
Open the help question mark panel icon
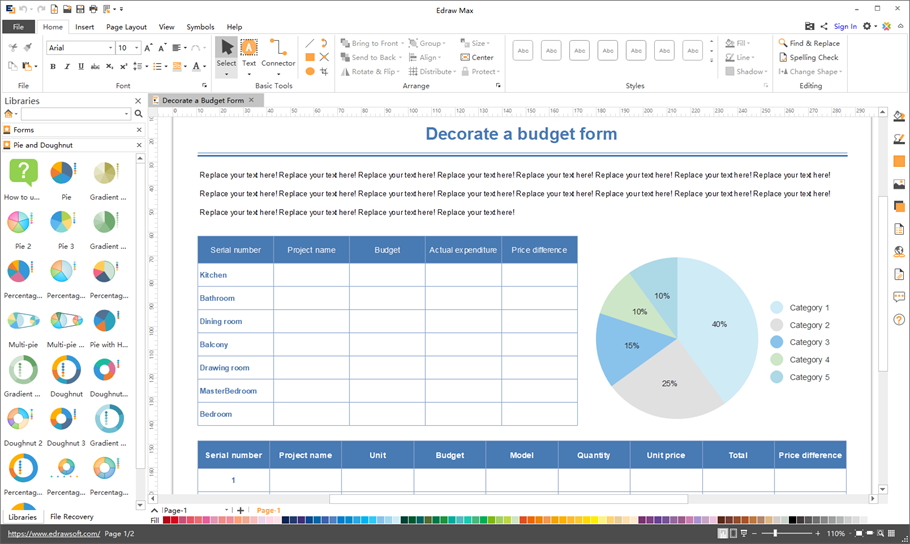click(898, 320)
